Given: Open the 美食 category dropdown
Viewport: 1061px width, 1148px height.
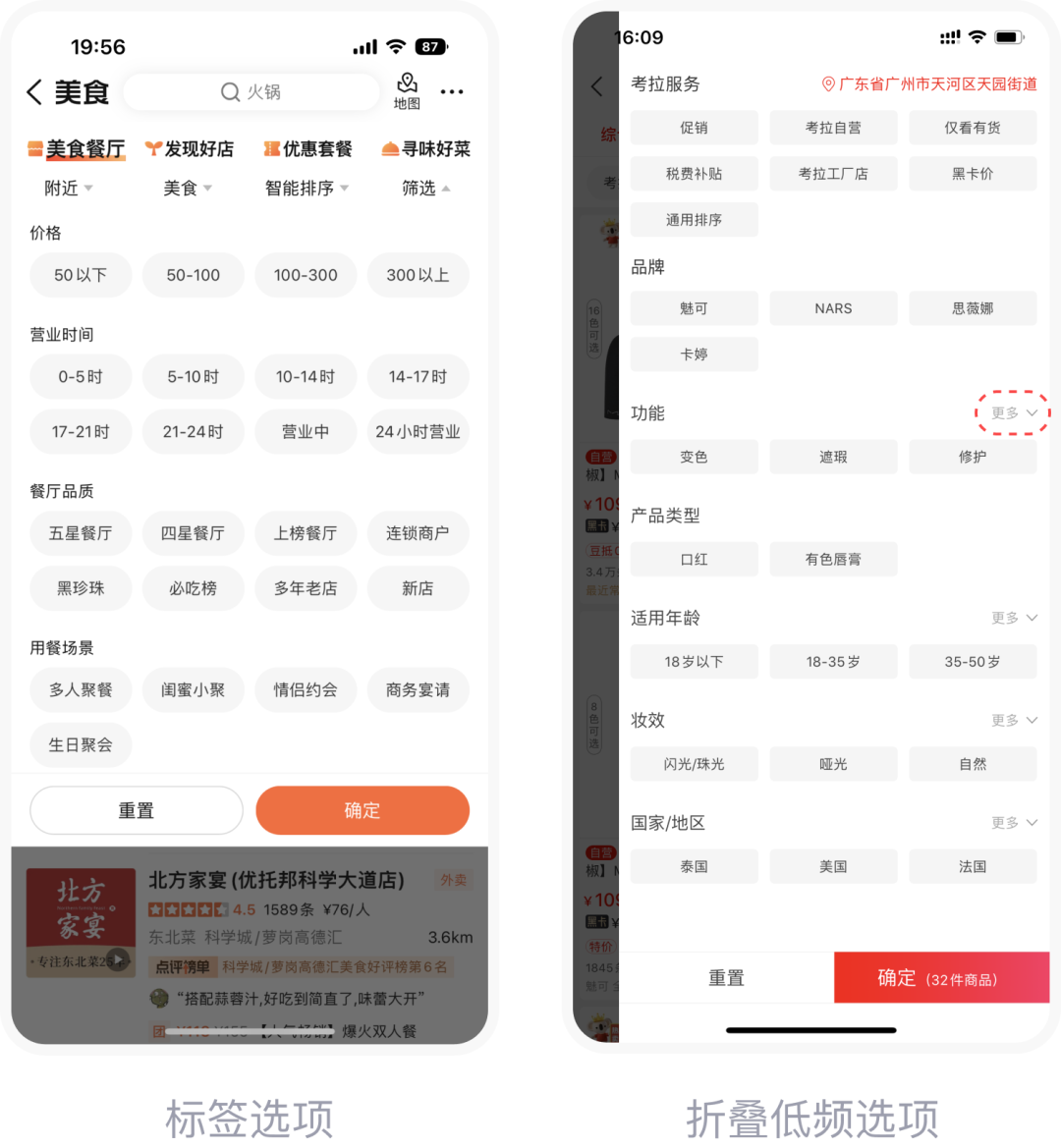Looking at the screenshot, I should tap(188, 189).
